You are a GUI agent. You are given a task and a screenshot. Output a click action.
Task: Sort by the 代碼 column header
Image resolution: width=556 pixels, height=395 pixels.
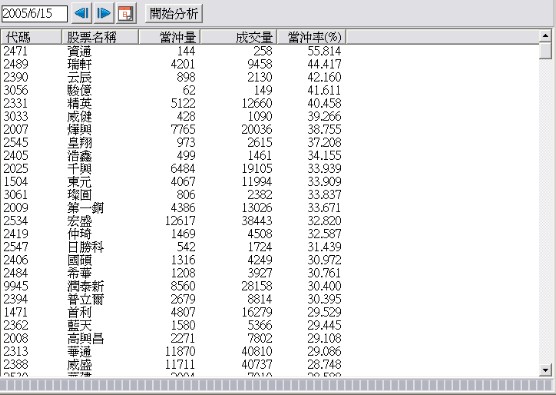[31, 37]
